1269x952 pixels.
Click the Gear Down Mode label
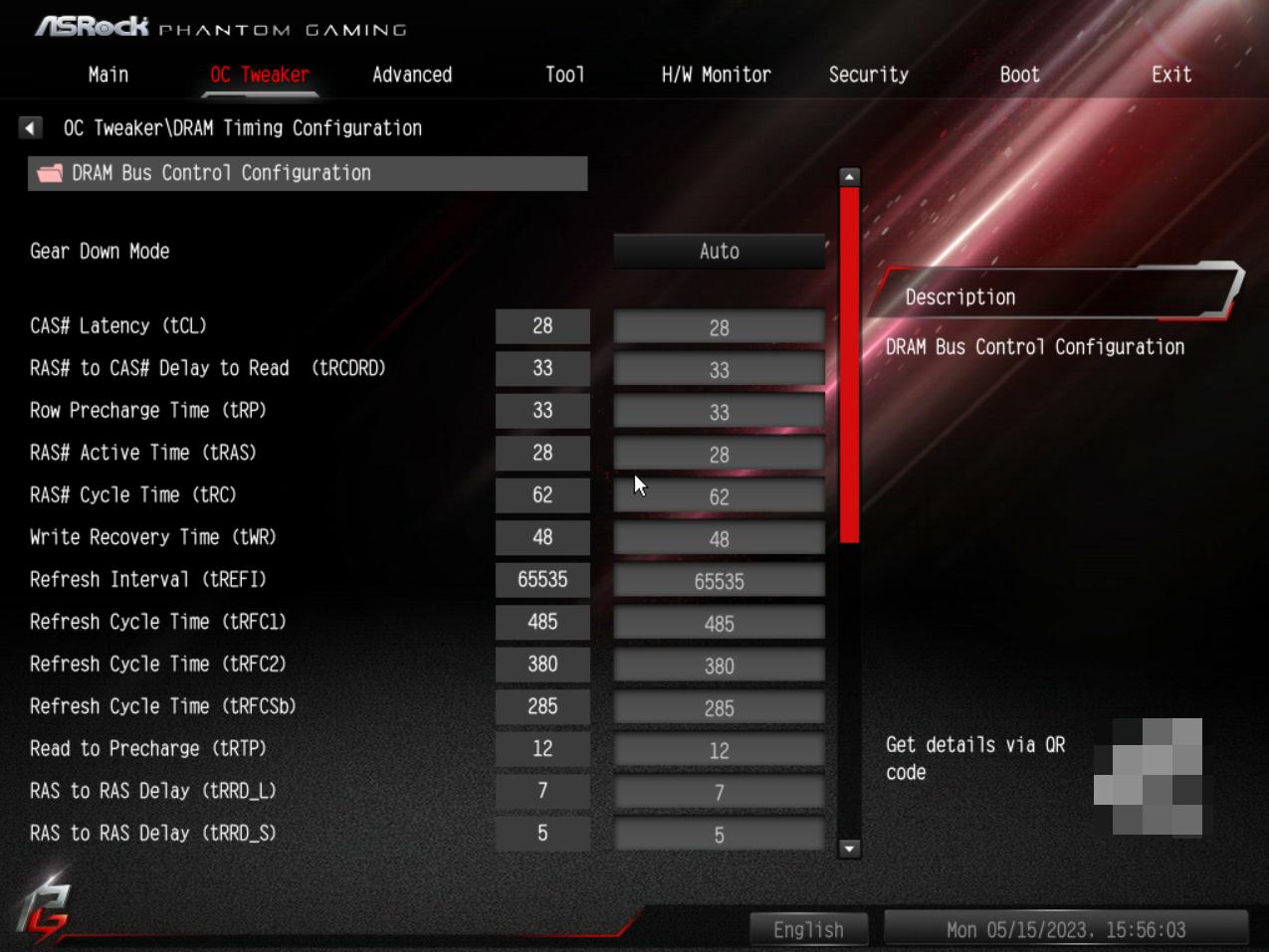click(x=100, y=252)
